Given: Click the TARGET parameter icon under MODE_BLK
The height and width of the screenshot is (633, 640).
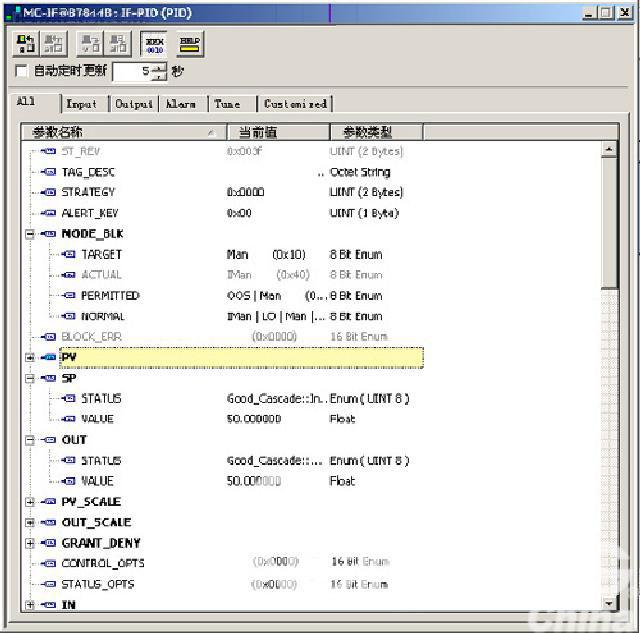Looking at the screenshot, I should click(68, 254).
